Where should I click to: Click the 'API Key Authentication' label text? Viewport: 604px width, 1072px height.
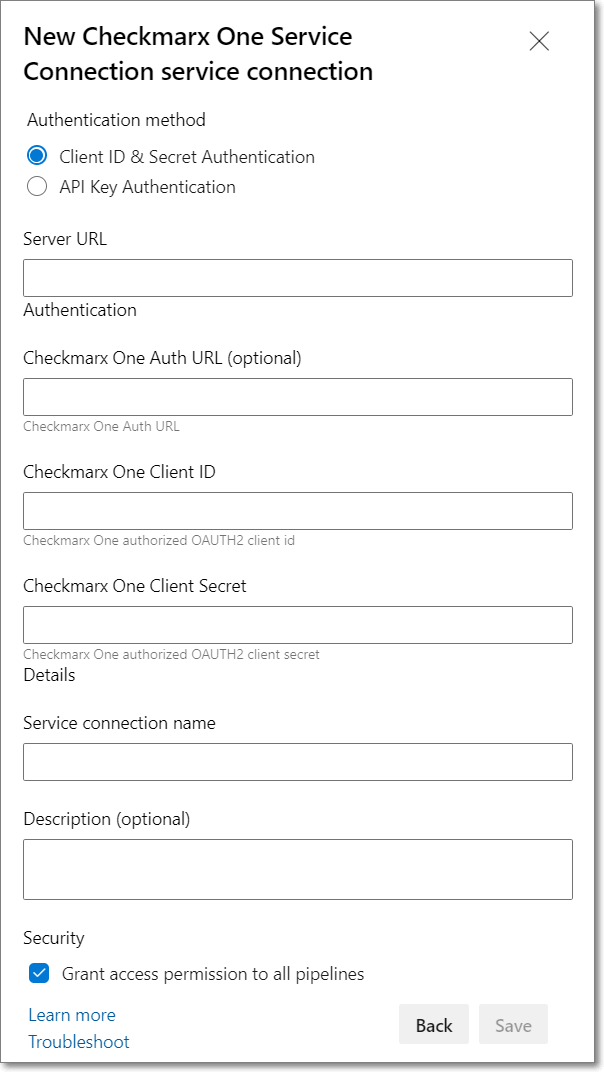(147, 187)
